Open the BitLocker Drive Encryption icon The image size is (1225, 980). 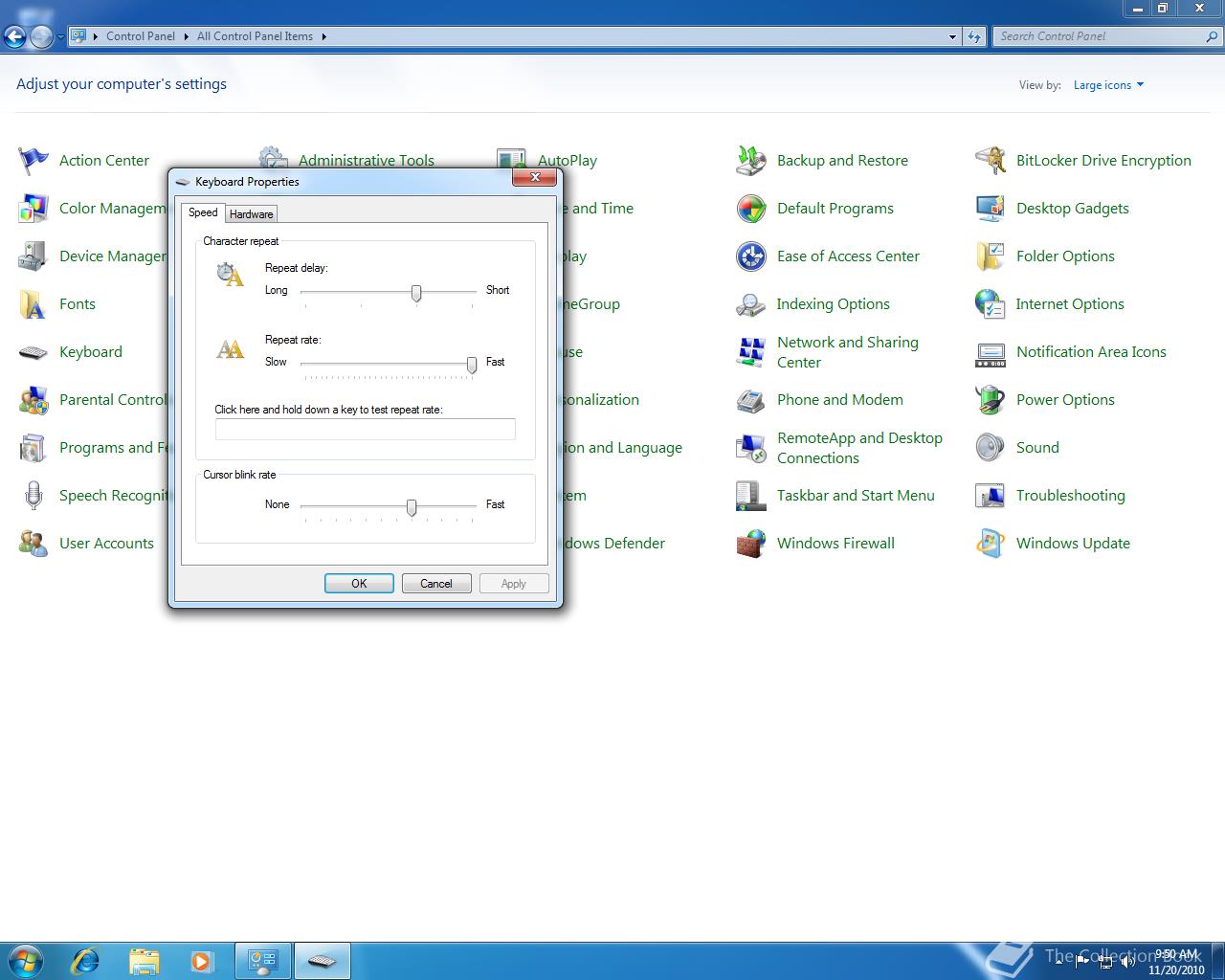[991, 161]
